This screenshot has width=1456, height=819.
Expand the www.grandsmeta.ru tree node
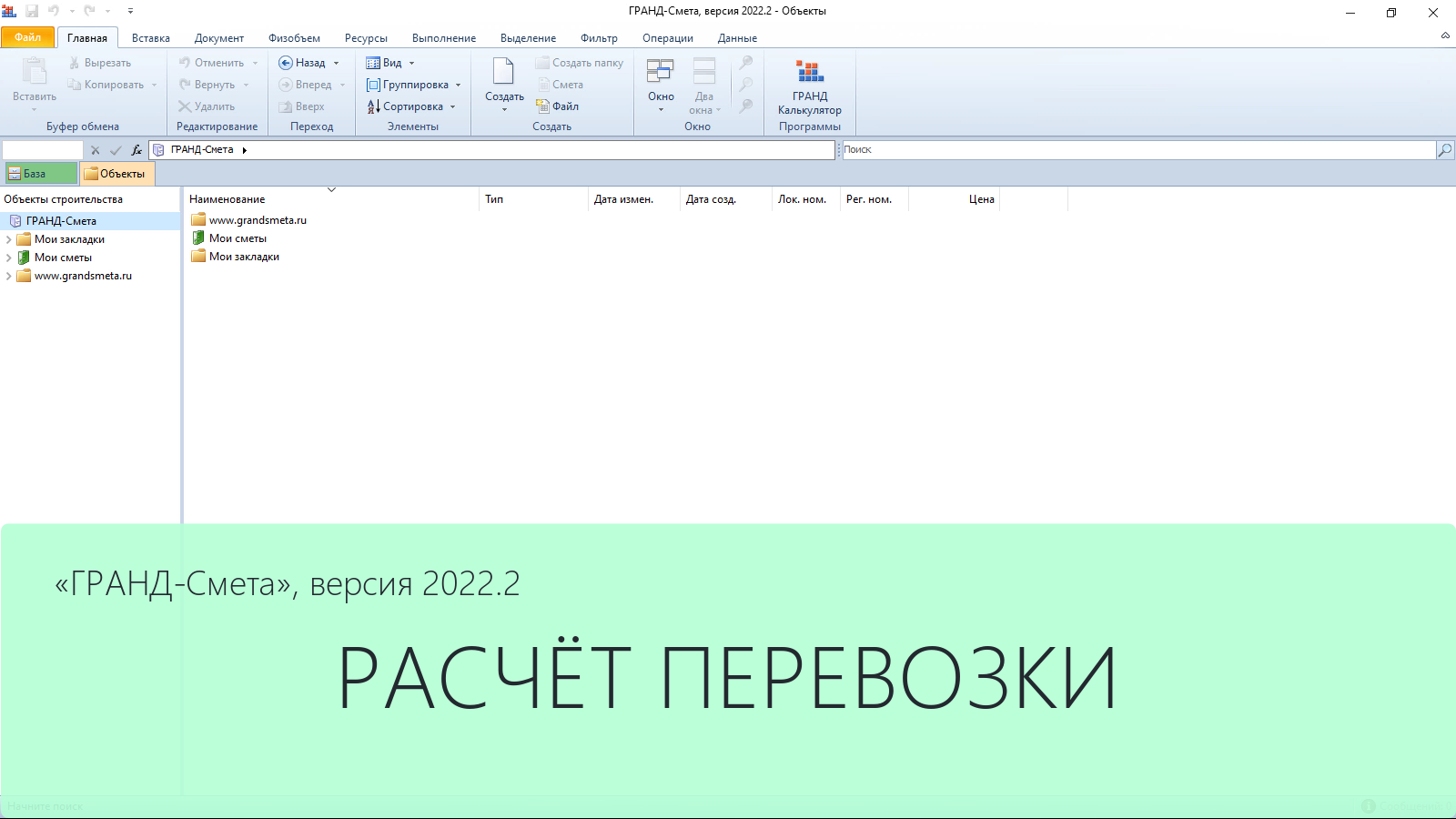click(9, 276)
